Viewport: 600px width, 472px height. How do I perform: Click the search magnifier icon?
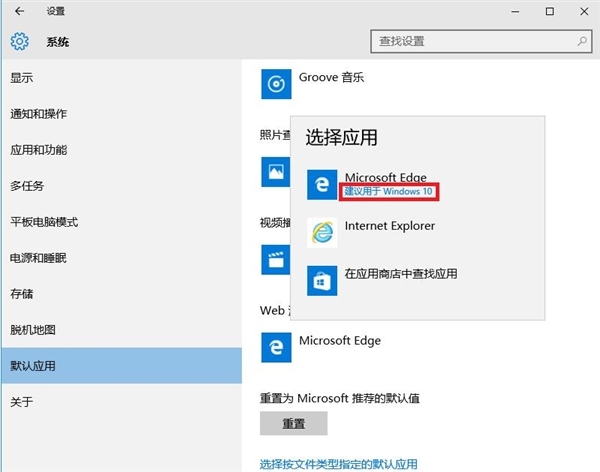(581, 42)
